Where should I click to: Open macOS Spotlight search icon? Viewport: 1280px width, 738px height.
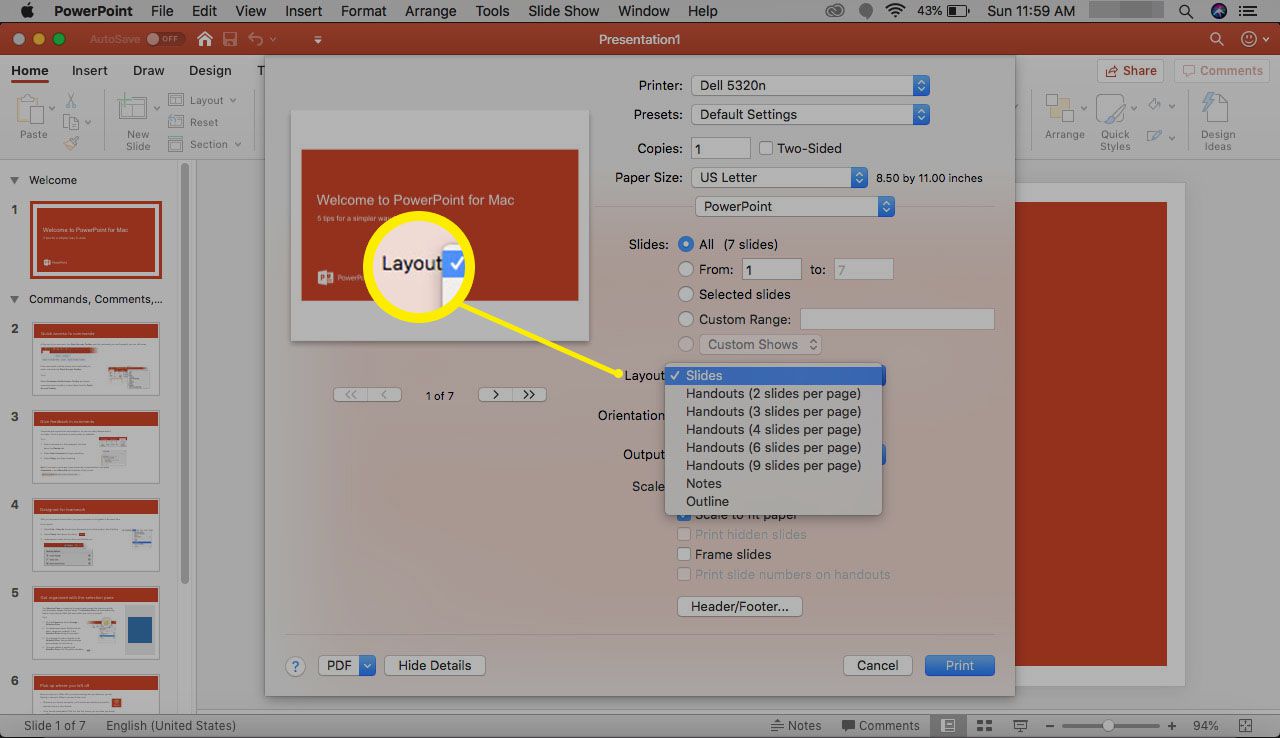coord(1185,11)
